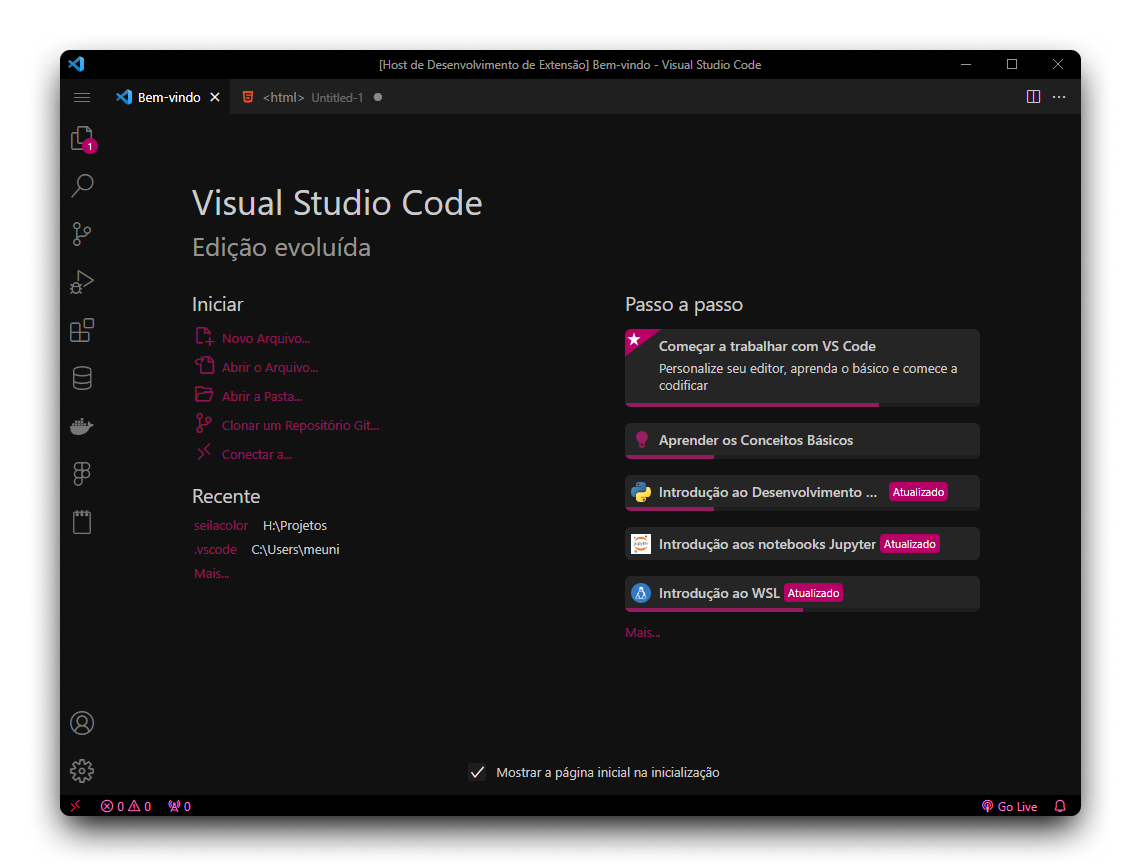The height and width of the screenshot is (867, 1141).
Task: Click Mais link under Passo a passo
Action: coord(643,633)
